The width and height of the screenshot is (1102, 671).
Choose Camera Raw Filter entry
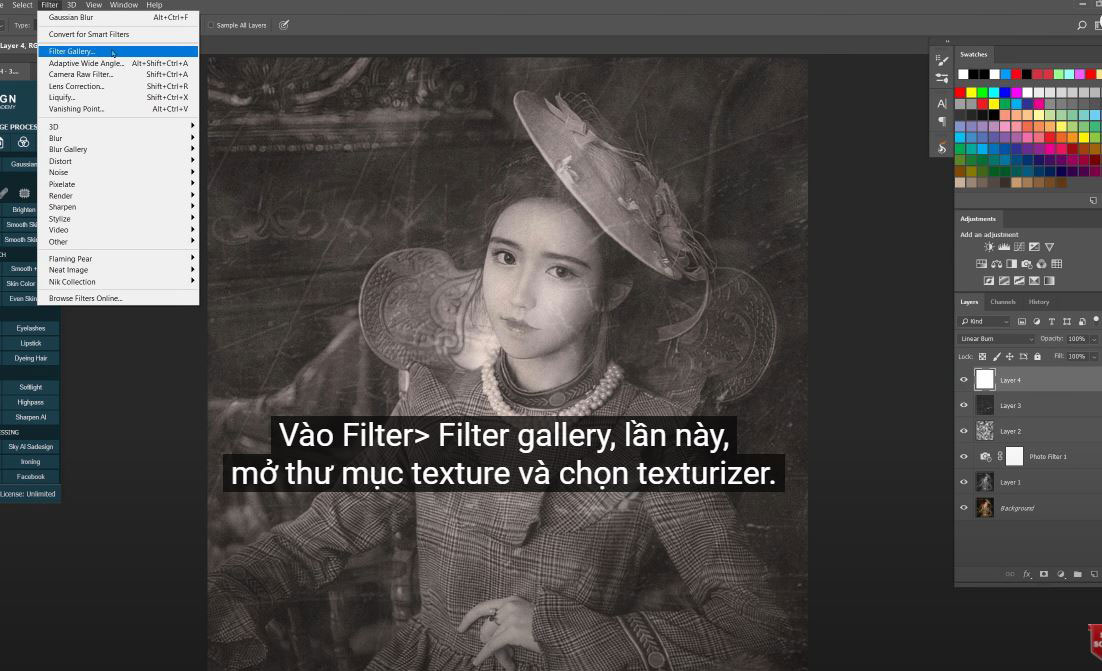[x=118, y=74]
